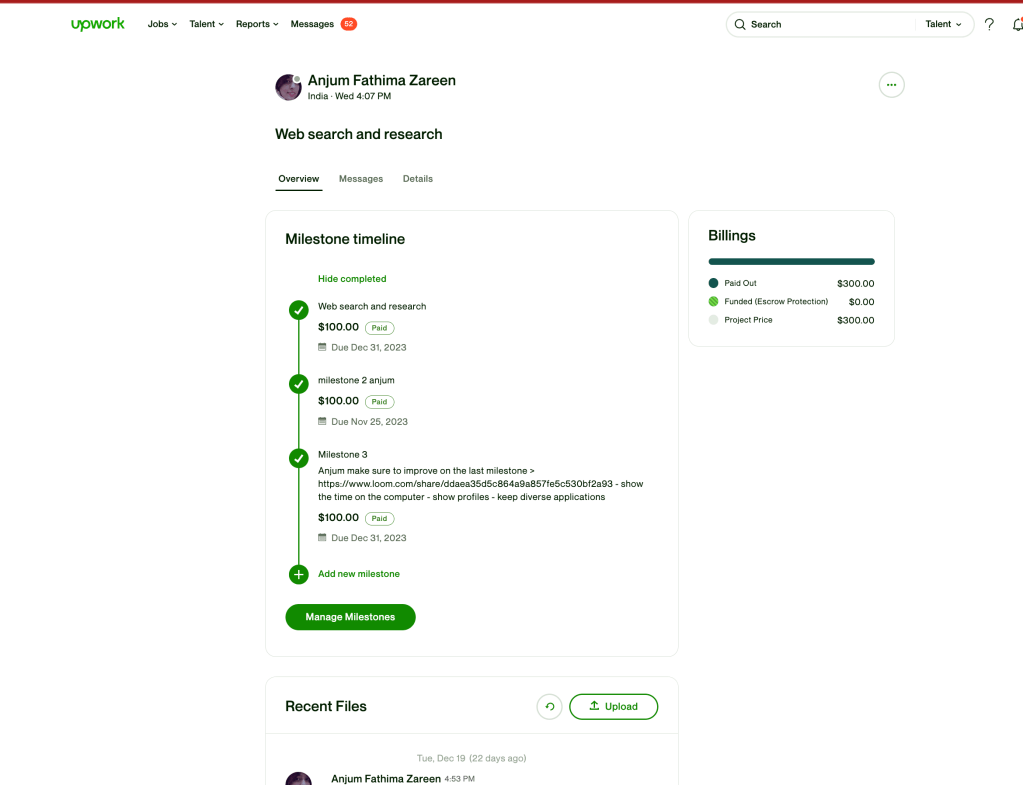The height and width of the screenshot is (785, 1023).
Task: Click the unread messages 52 badge
Action: [x=349, y=24]
